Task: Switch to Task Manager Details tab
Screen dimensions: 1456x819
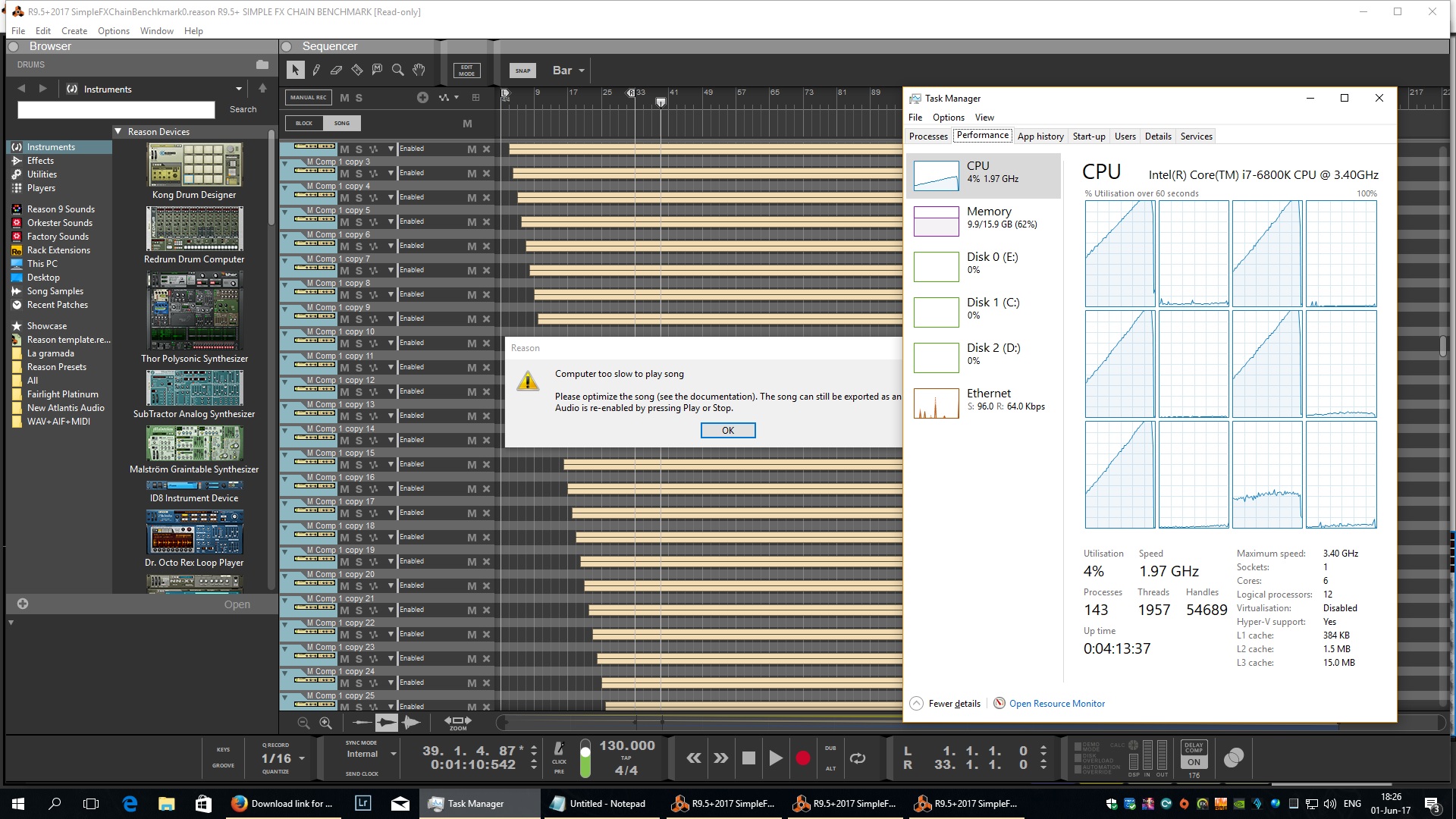Action: (x=1158, y=136)
